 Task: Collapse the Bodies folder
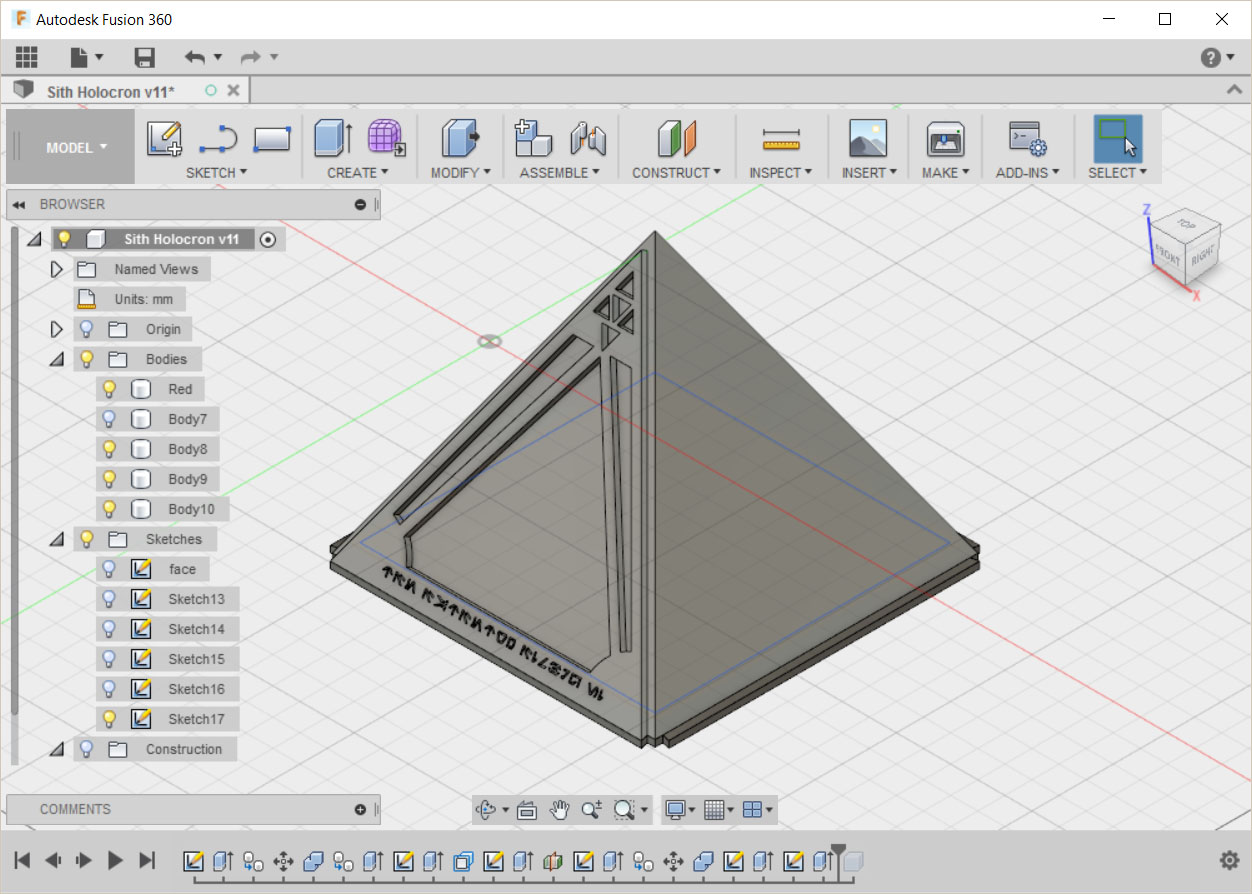(x=56, y=359)
